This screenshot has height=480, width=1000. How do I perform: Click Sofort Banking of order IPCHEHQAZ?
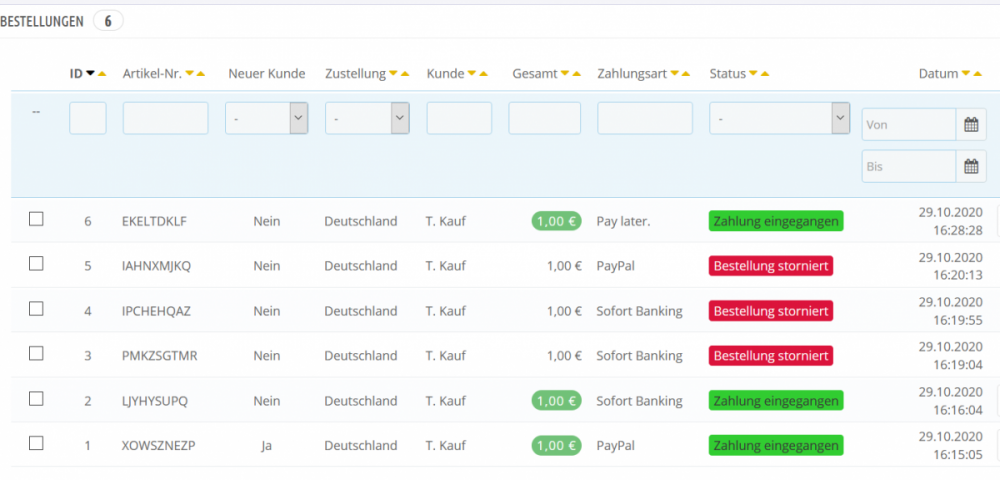point(640,311)
